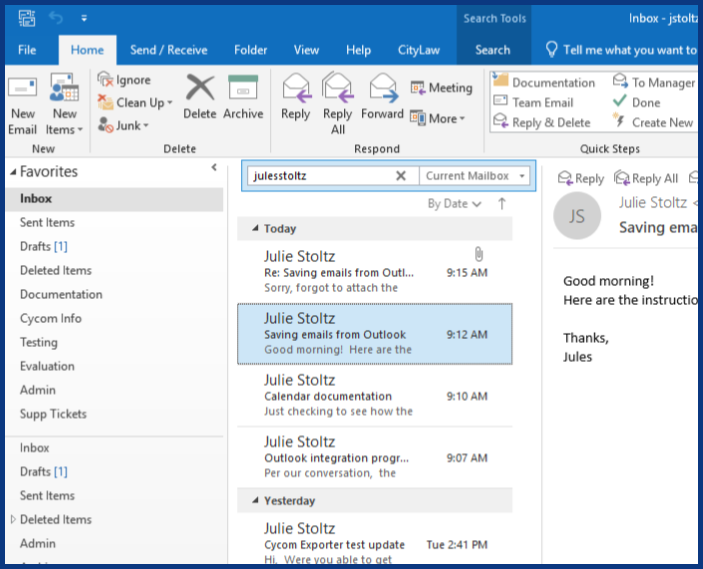Open the Evaluation folder
Image resolution: width=703 pixels, height=569 pixels.
(47, 366)
